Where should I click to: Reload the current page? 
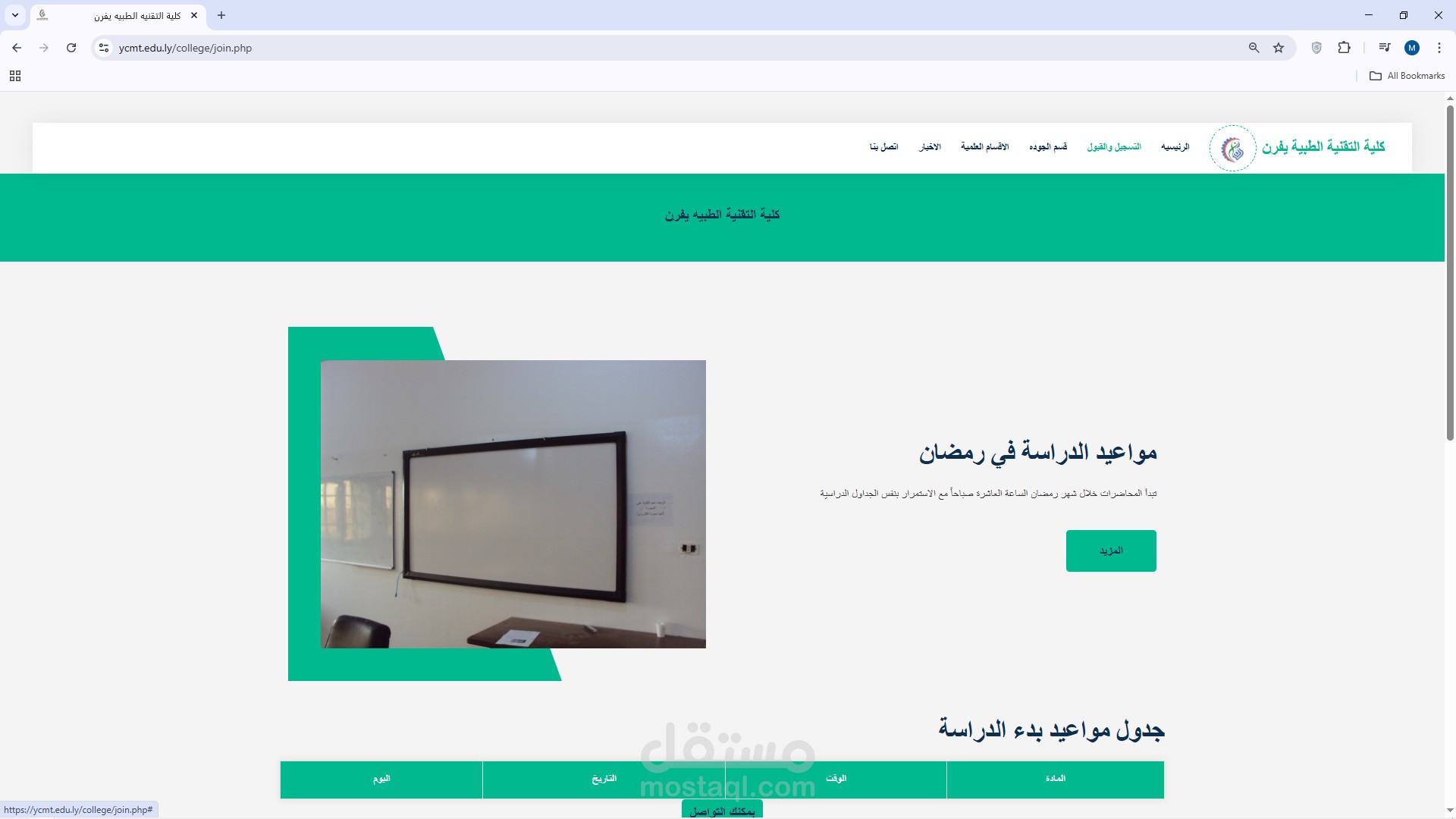point(71,48)
